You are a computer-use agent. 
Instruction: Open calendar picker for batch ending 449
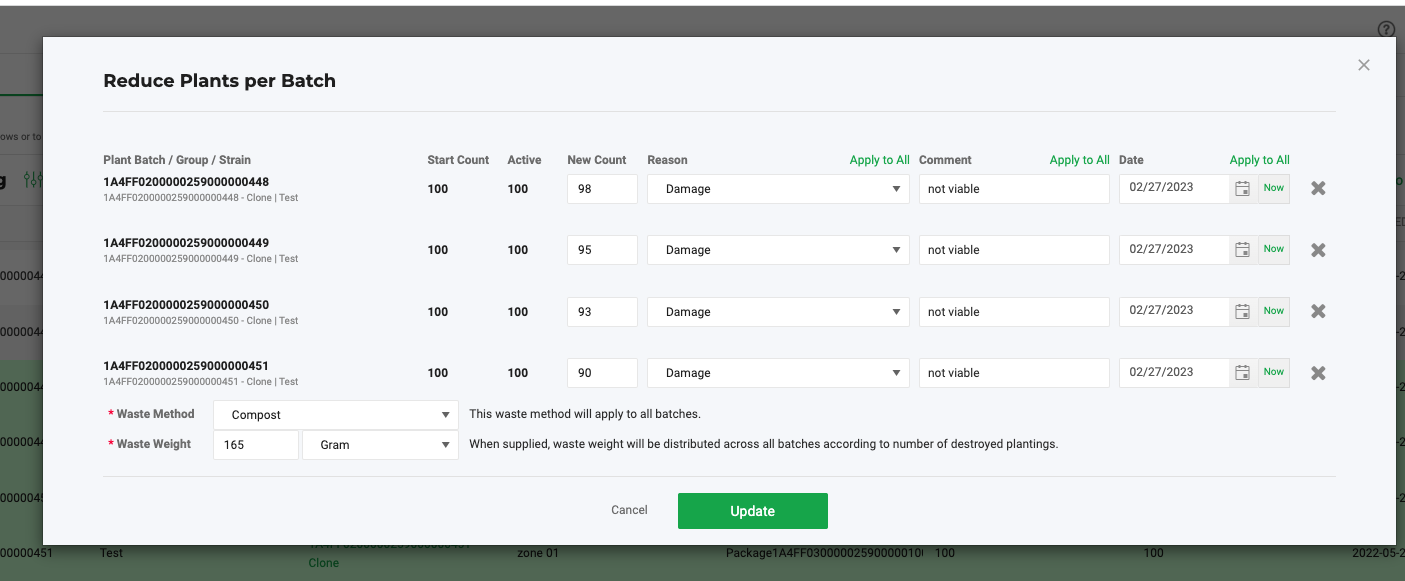pyautogui.click(x=1243, y=250)
